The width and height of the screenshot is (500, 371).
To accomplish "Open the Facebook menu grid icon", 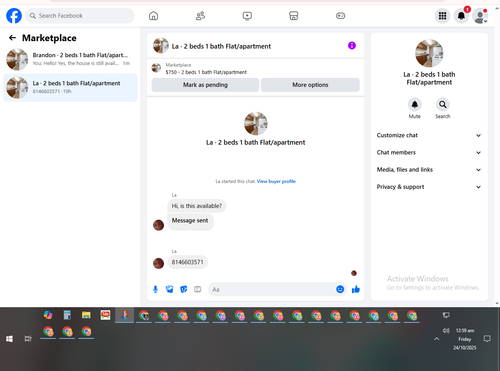I will point(442,16).
